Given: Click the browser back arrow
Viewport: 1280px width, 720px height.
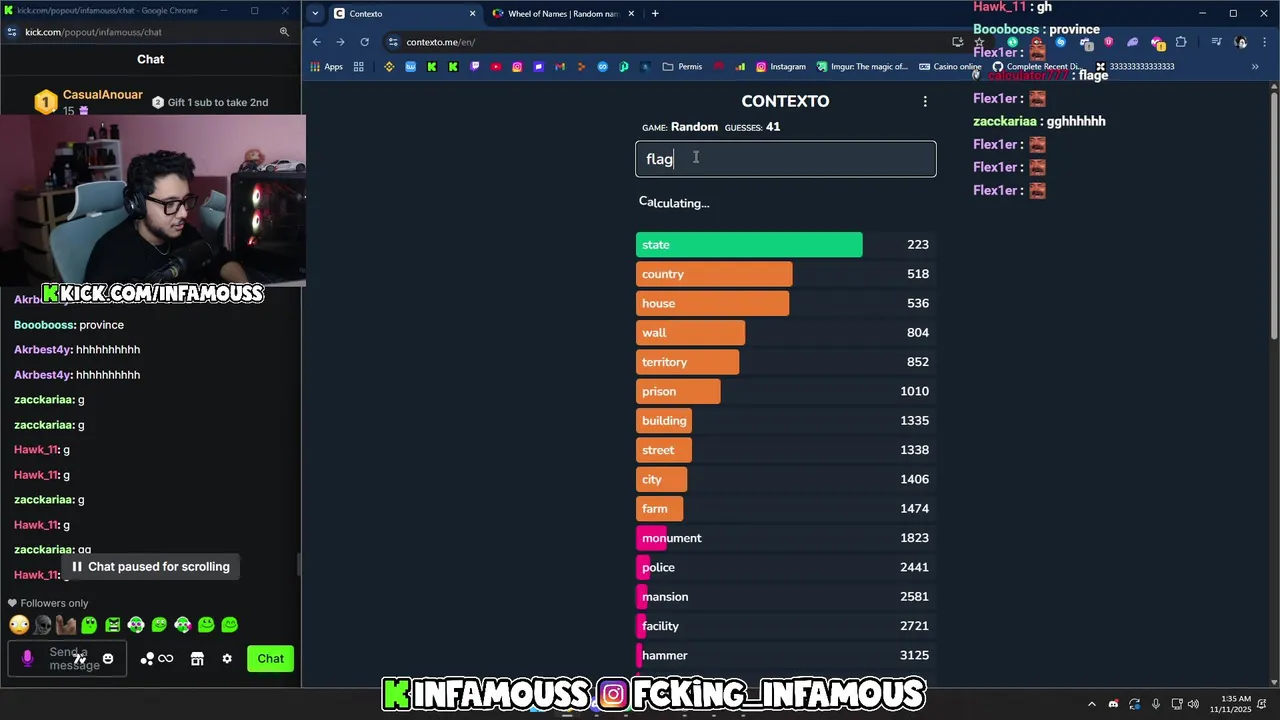Looking at the screenshot, I should [317, 42].
